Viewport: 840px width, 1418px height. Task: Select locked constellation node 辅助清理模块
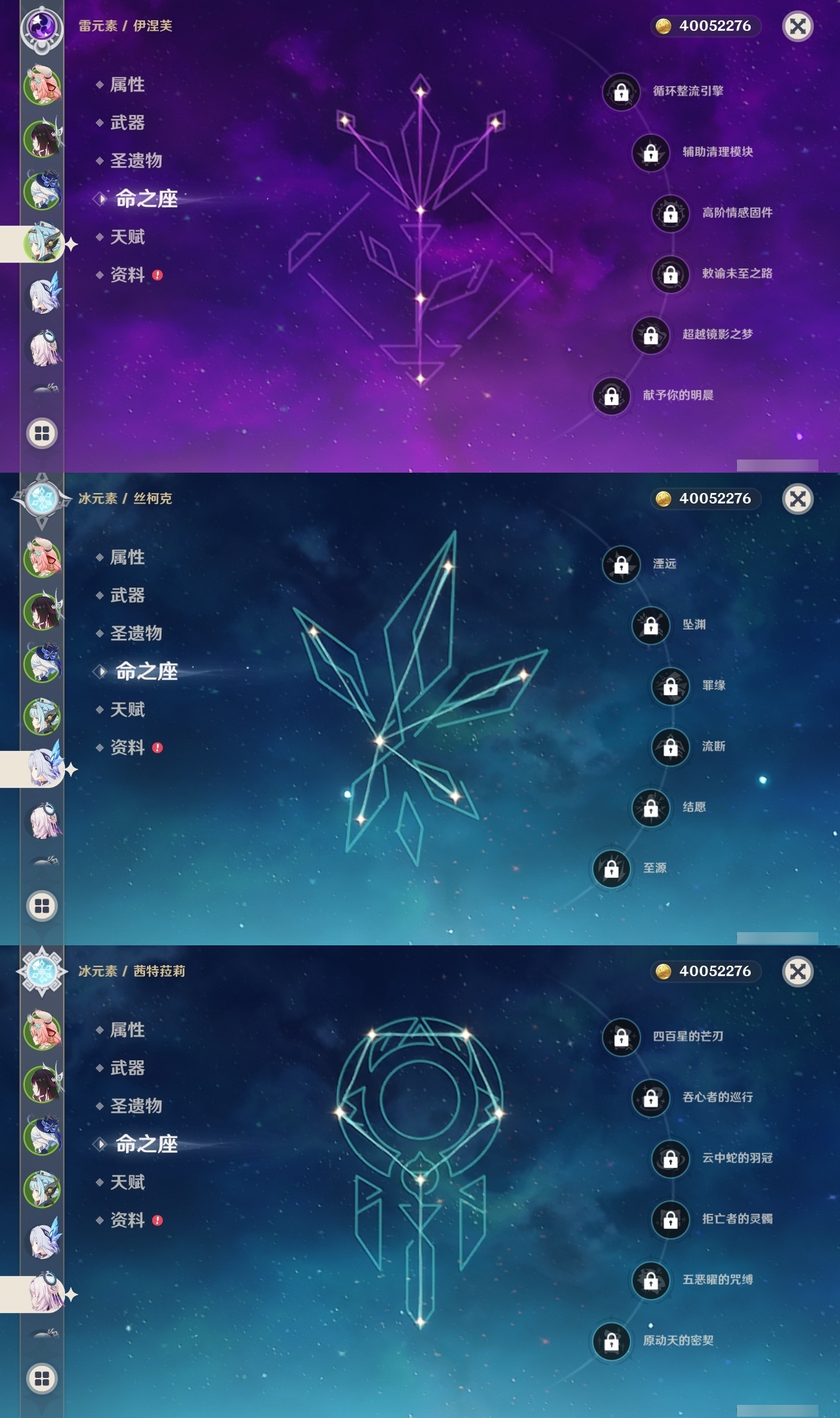(650, 152)
